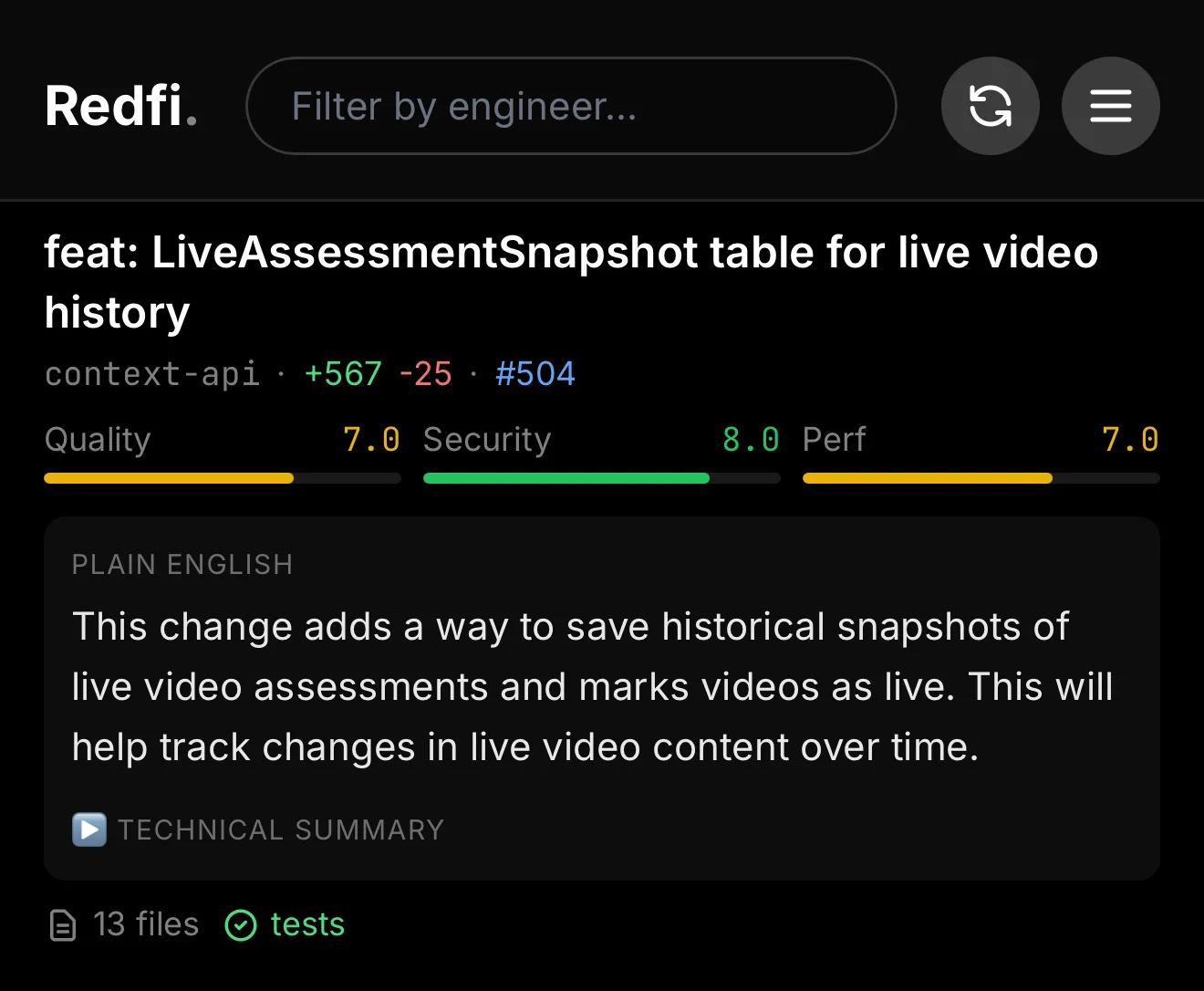Click the file-page icon in the footer row
1204x991 pixels.
pyautogui.click(x=62, y=924)
